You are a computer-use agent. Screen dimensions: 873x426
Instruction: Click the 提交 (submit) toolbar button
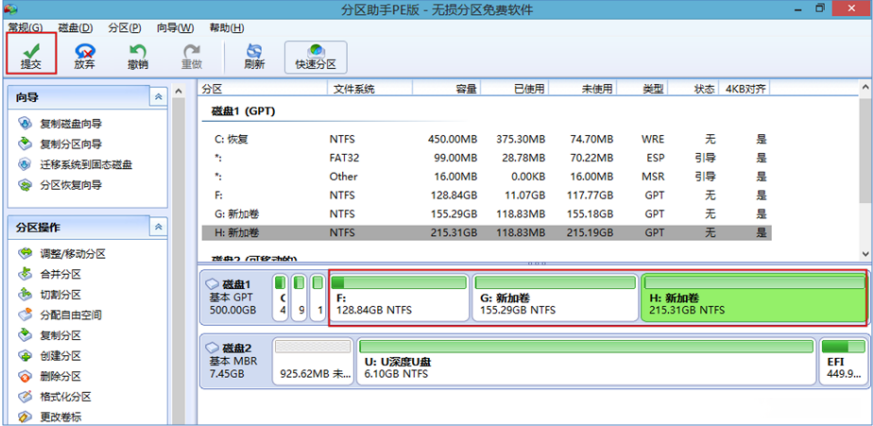point(31,56)
